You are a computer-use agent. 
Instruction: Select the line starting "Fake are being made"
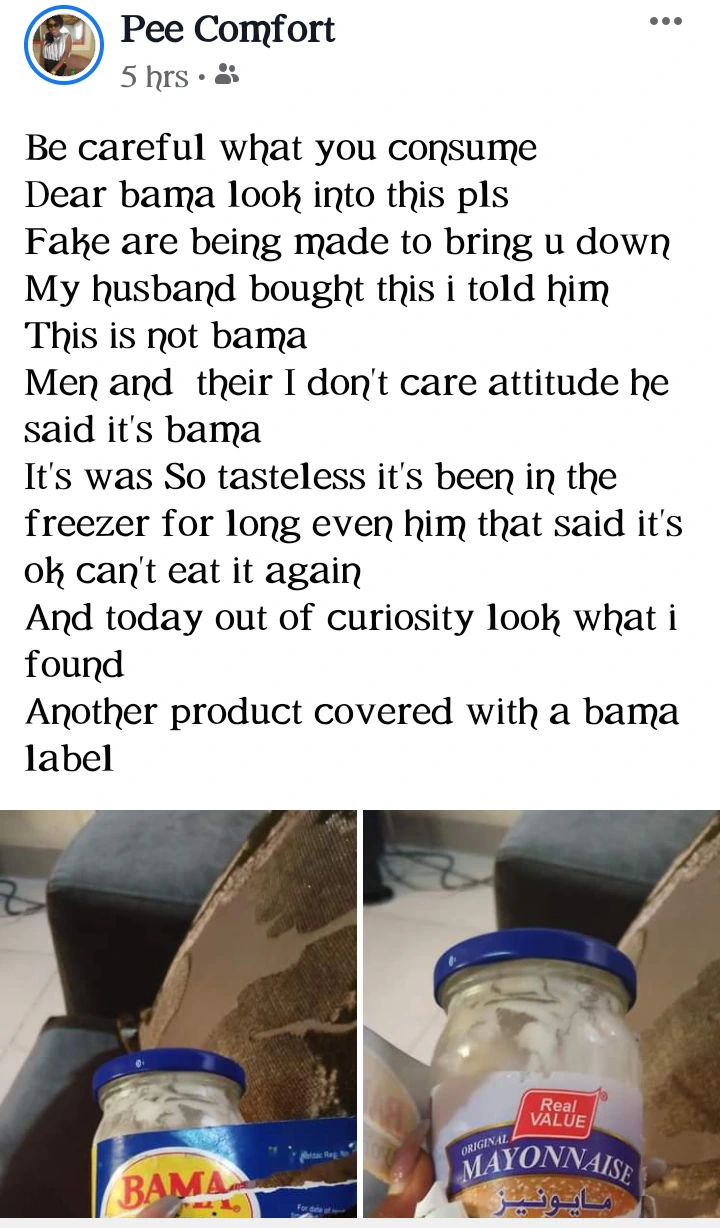(x=347, y=243)
